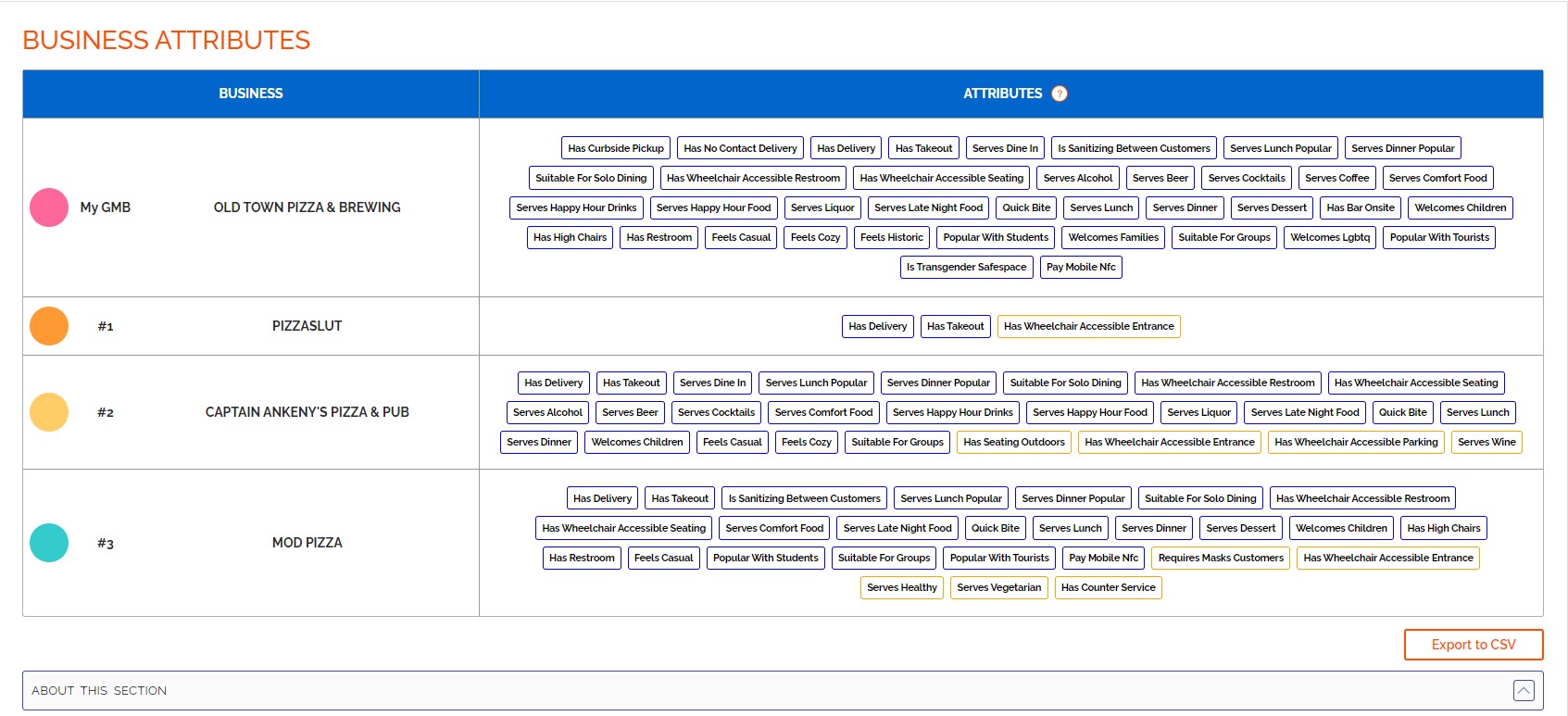Collapse the About This Section chevron
1568x716 pixels.
(x=1524, y=690)
